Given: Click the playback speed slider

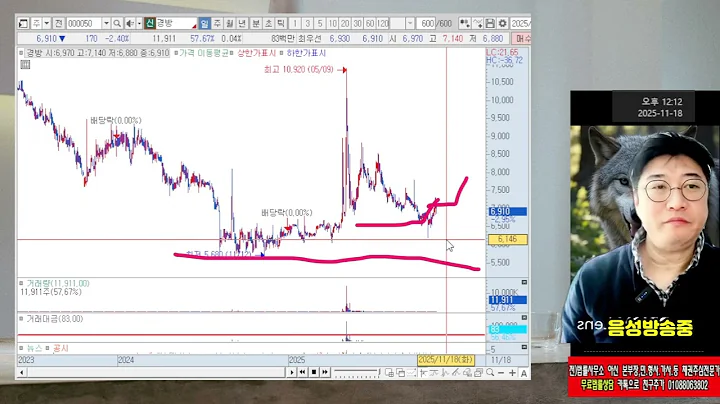Looking at the screenshot, I should [x=356, y=372].
